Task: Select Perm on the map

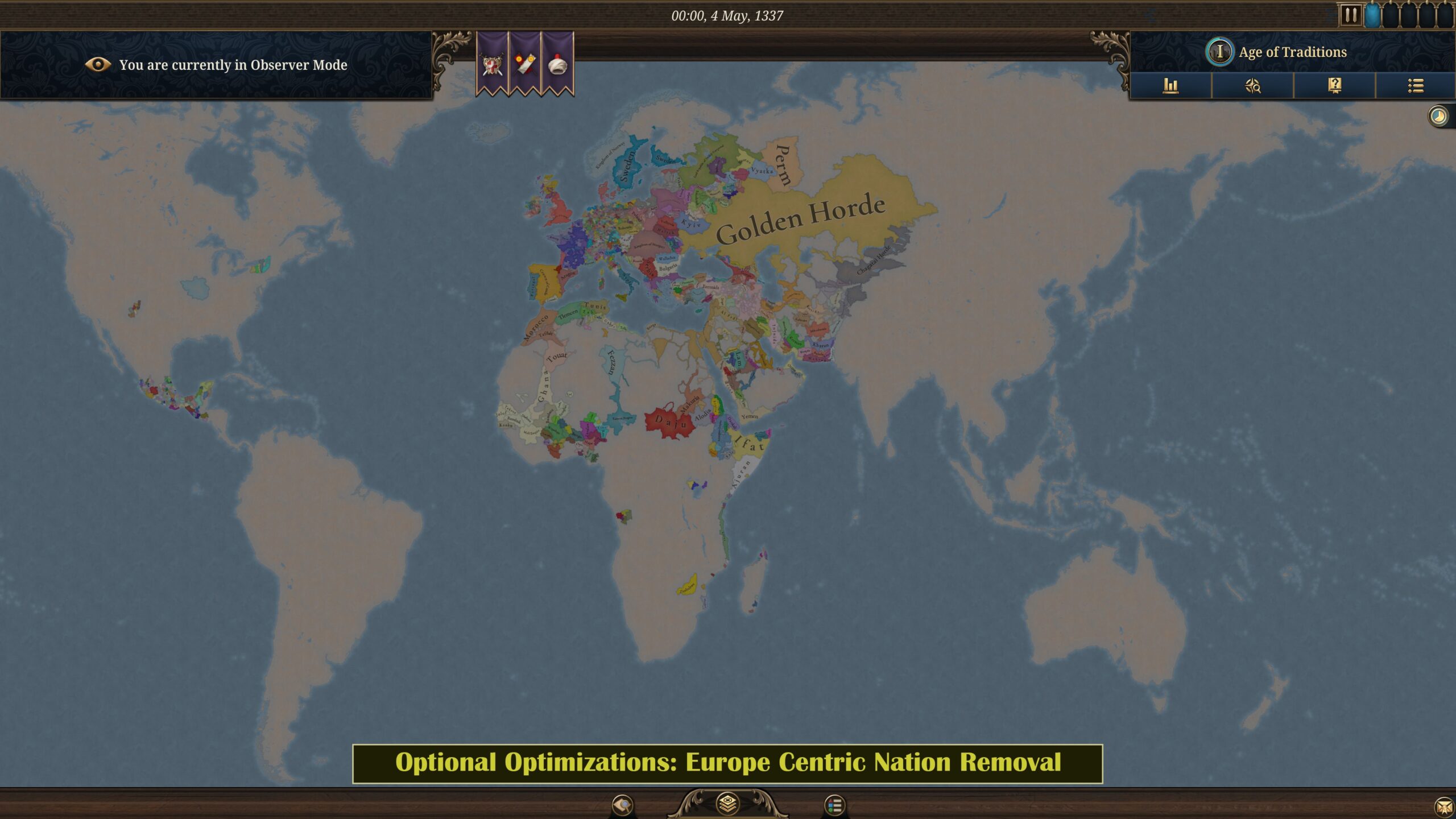Action: (x=783, y=164)
